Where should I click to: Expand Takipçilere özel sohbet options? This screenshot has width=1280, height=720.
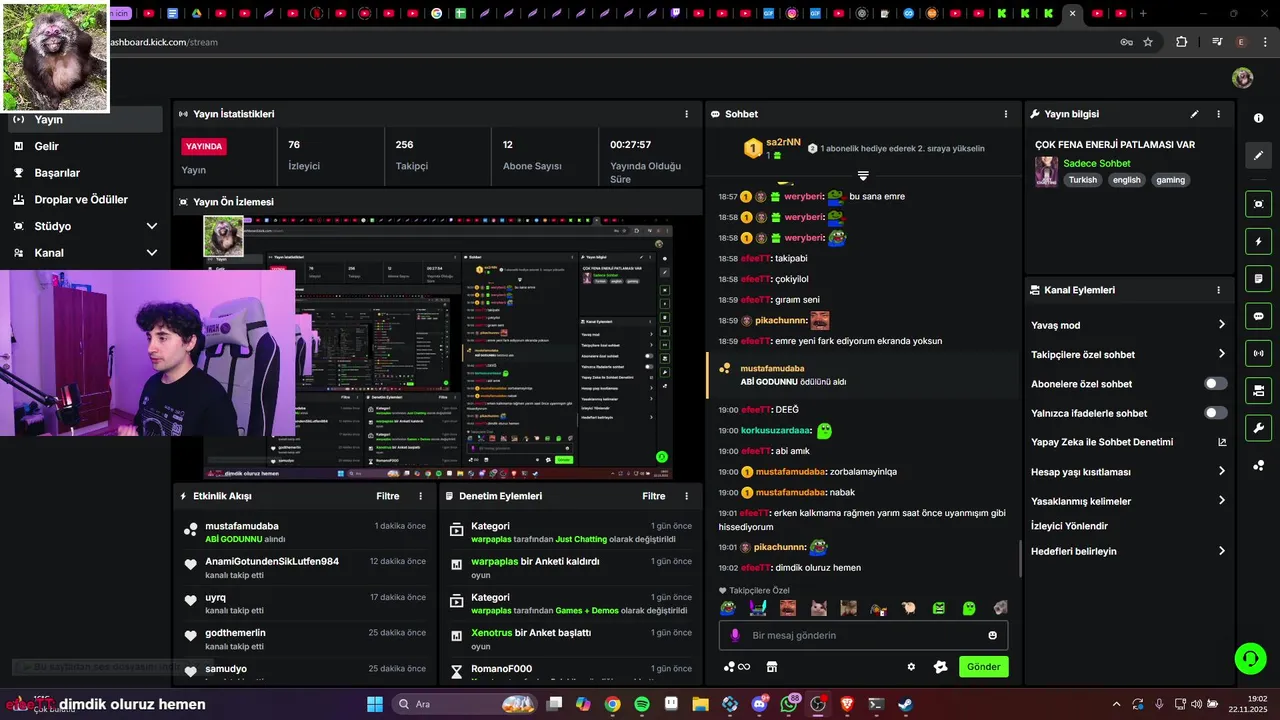tap(1222, 354)
